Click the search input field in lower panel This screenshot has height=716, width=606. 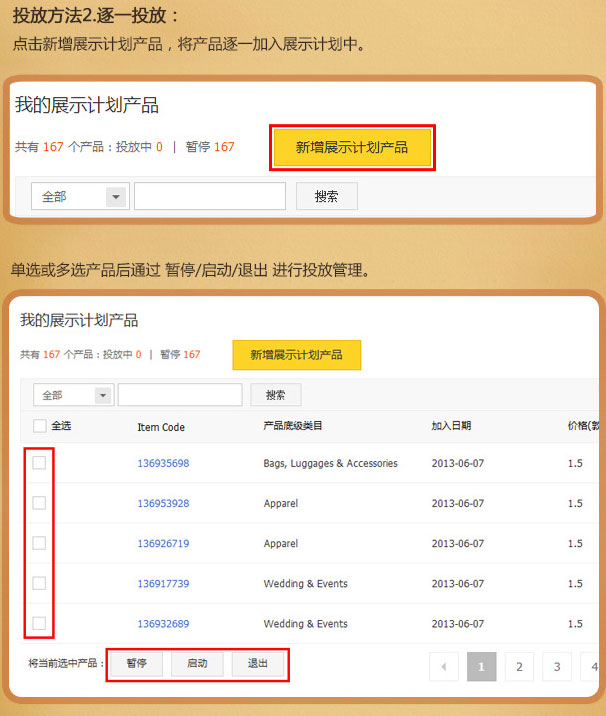pyautogui.click(x=180, y=395)
